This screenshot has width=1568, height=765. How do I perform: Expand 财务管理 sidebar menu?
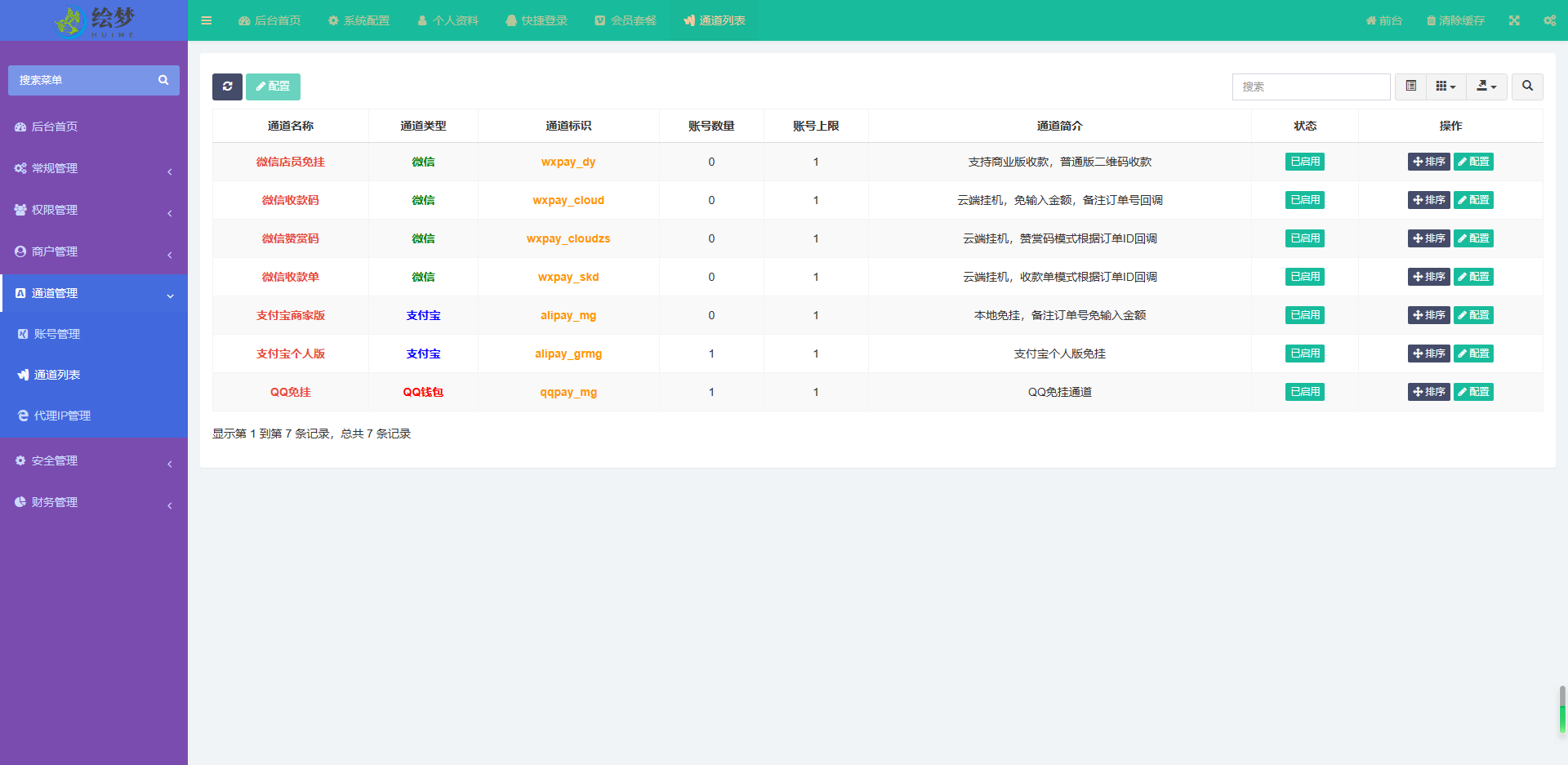point(94,502)
